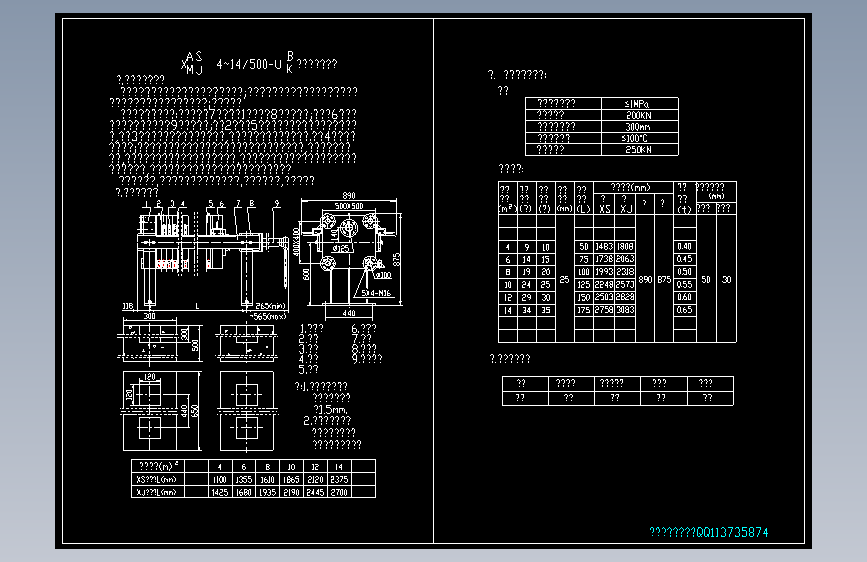867x562 pixels.
Task: Click the weight value "0.65"
Action: (685, 310)
